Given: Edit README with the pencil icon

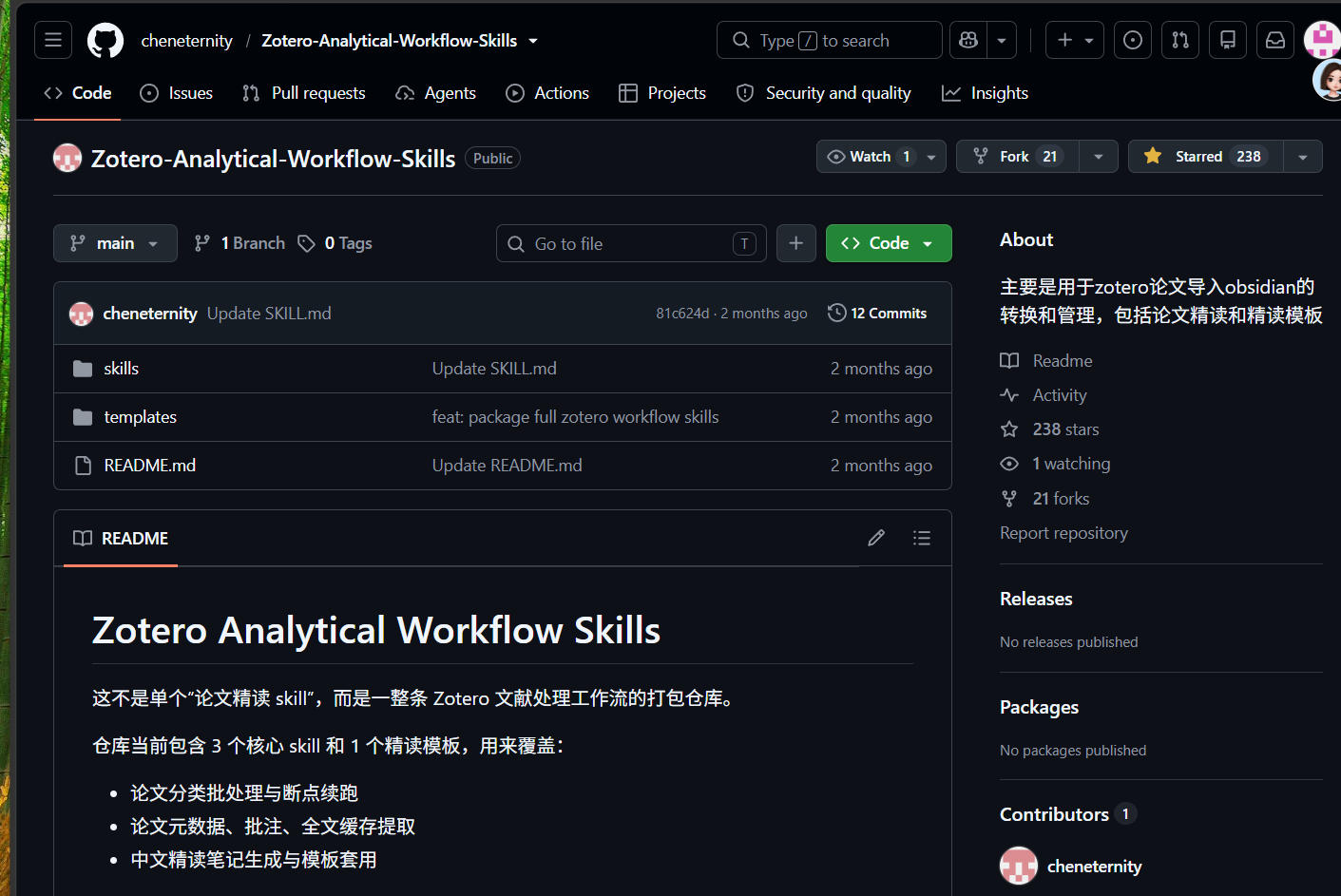Looking at the screenshot, I should [x=876, y=538].
